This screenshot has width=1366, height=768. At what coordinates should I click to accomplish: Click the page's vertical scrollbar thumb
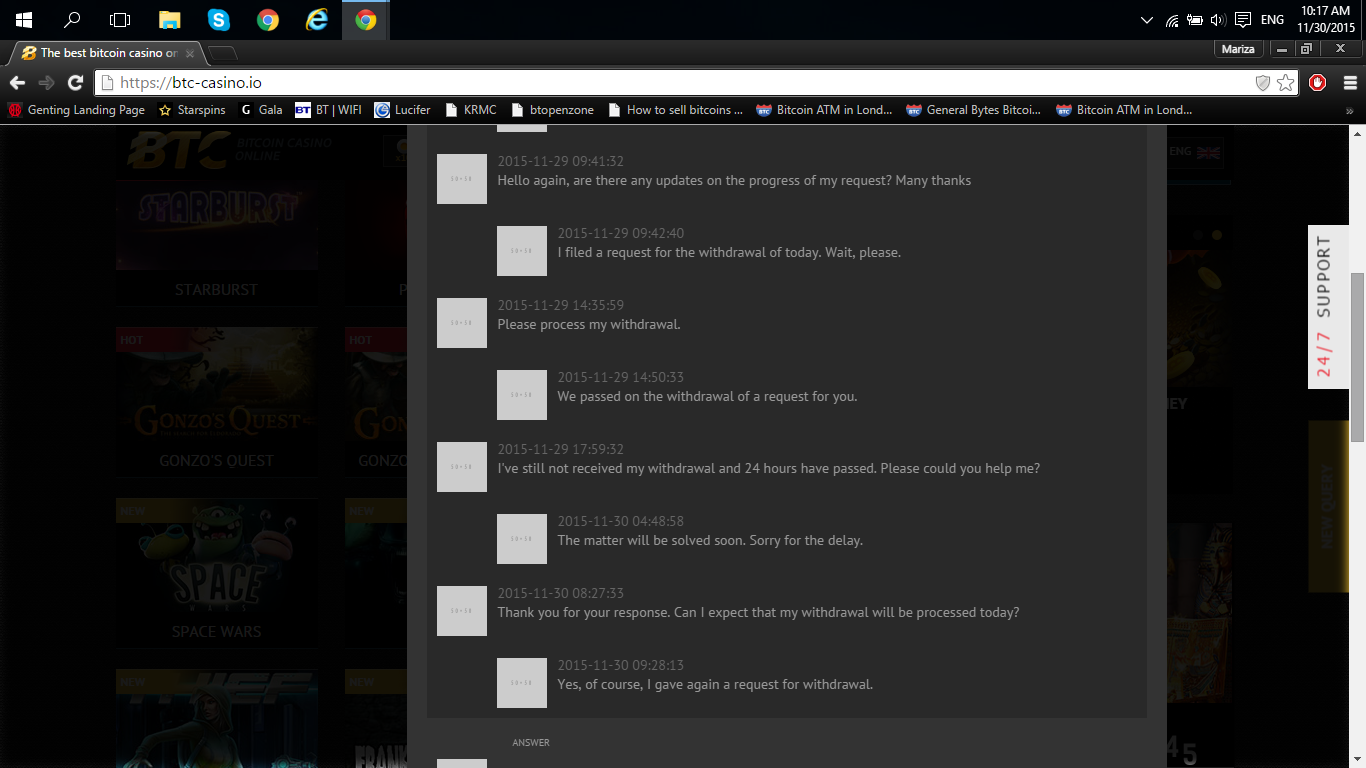coord(1357,357)
